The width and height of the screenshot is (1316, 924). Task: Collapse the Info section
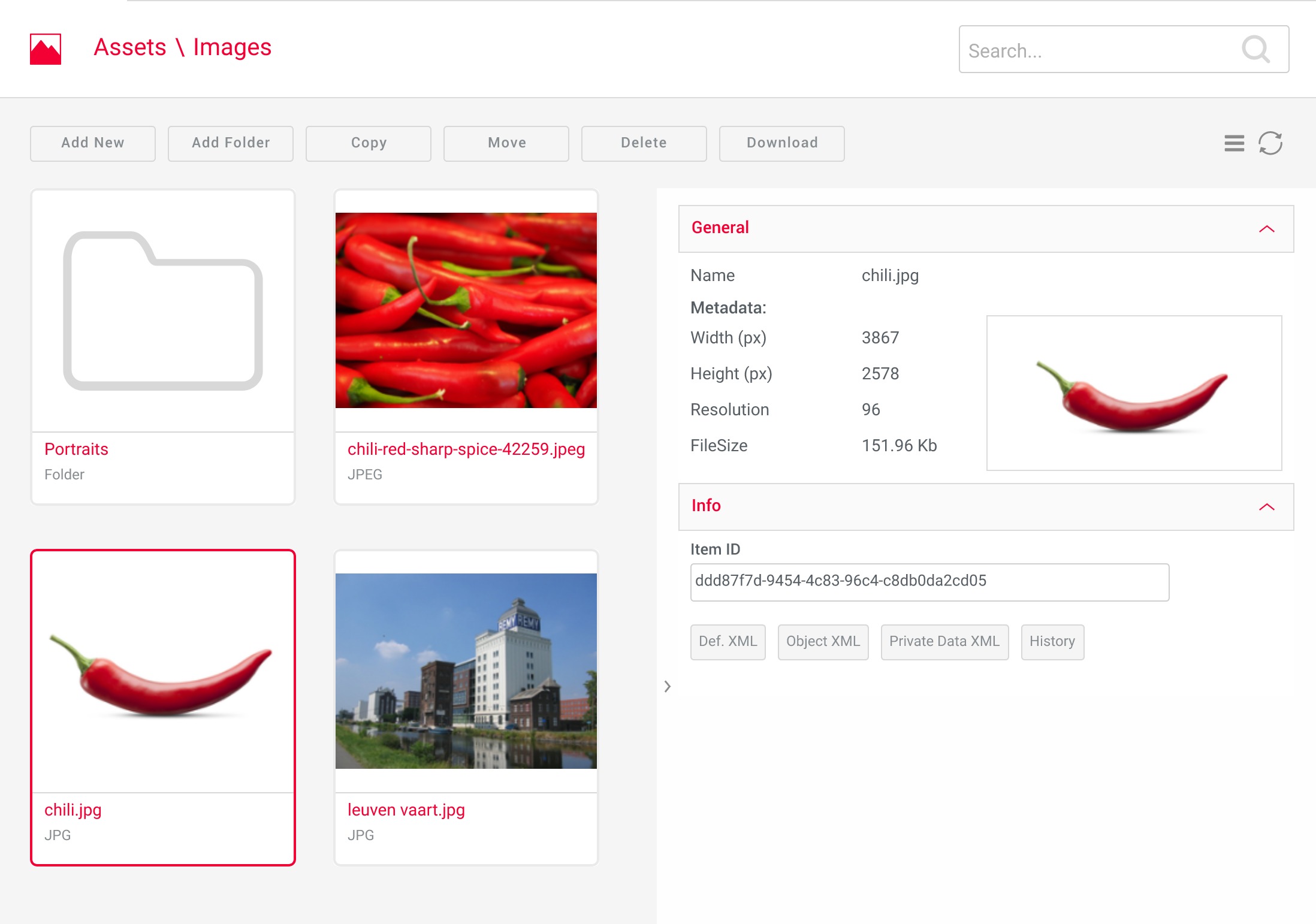coord(1267,507)
